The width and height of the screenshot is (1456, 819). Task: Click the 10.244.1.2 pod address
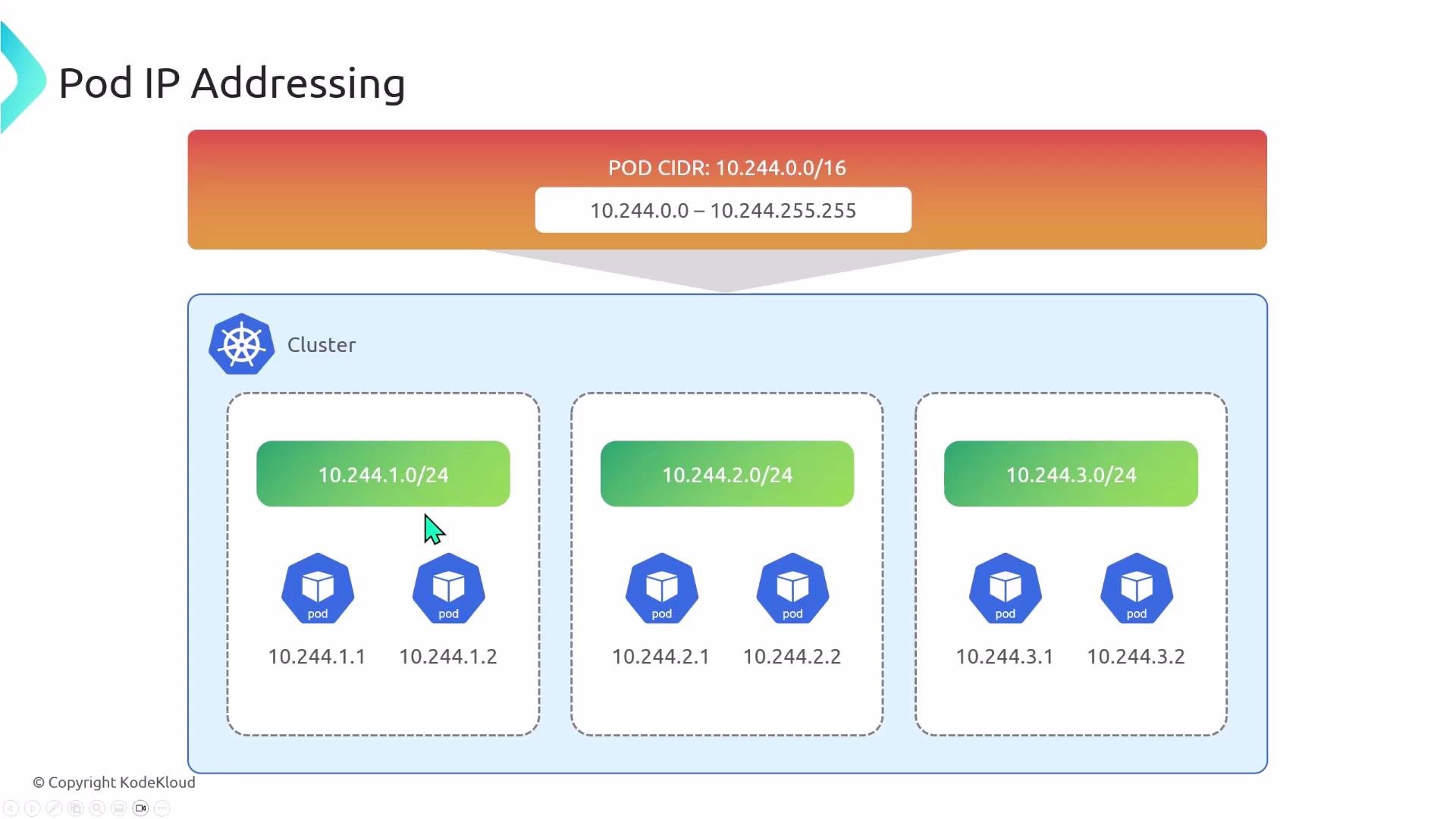(448, 657)
